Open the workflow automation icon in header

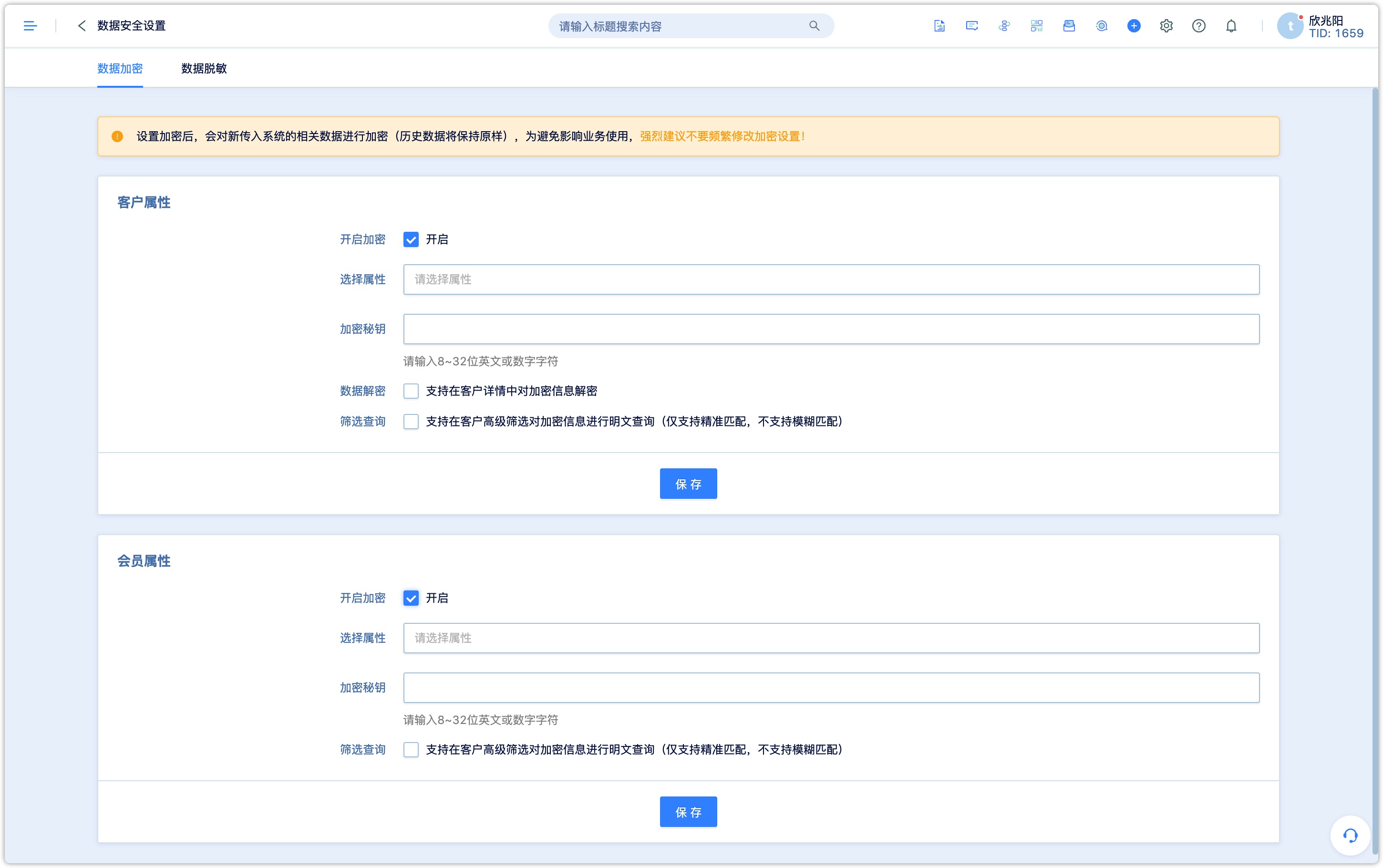point(1004,26)
